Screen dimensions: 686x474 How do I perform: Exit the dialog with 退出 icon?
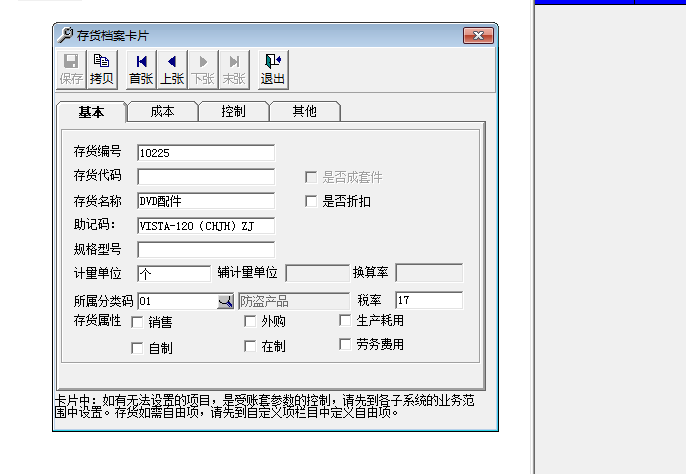point(273,70)
